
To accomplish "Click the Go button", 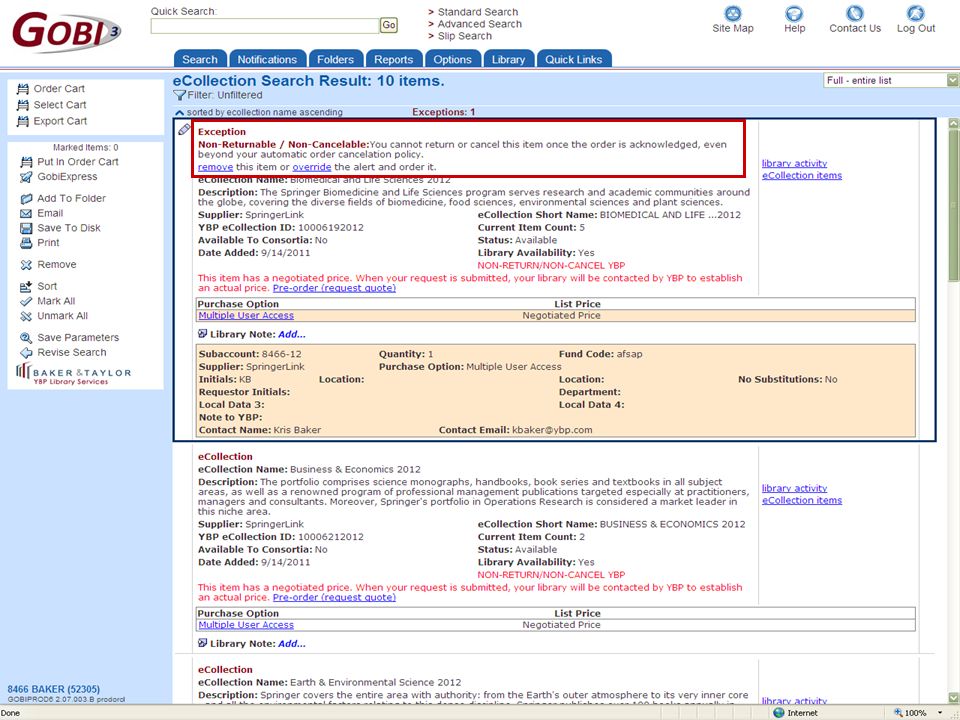I will point(389,25).
